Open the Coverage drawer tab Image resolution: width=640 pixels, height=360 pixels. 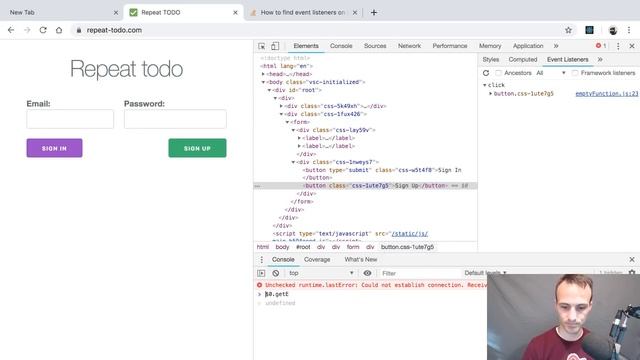click(317, 260)
